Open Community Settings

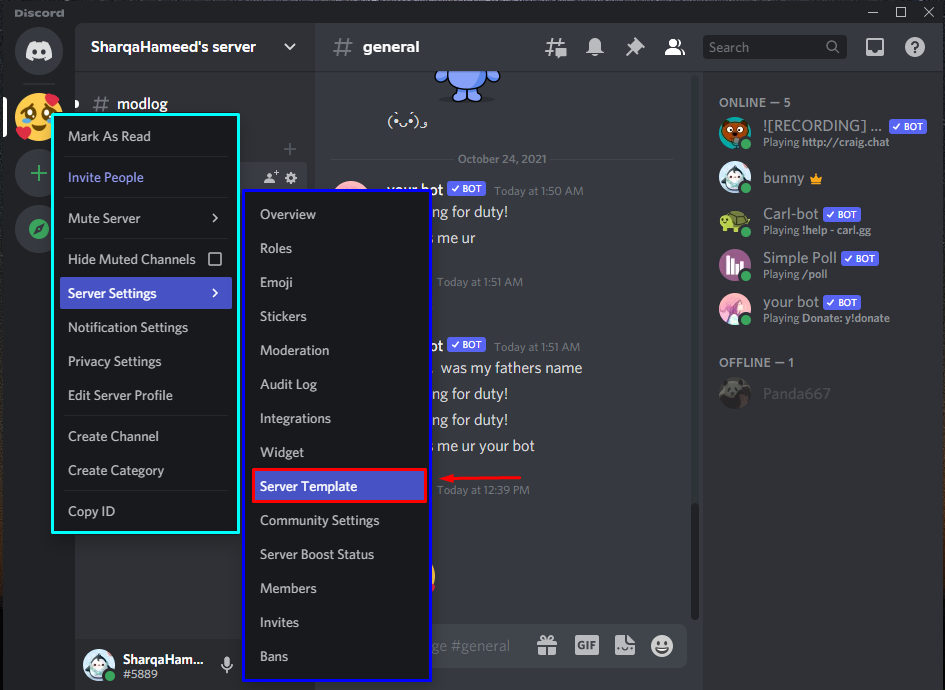point(339,520)
